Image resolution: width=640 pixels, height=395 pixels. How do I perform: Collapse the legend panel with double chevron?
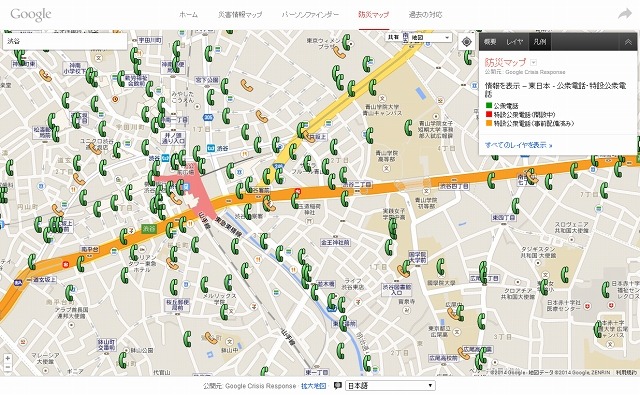(628, 42)
